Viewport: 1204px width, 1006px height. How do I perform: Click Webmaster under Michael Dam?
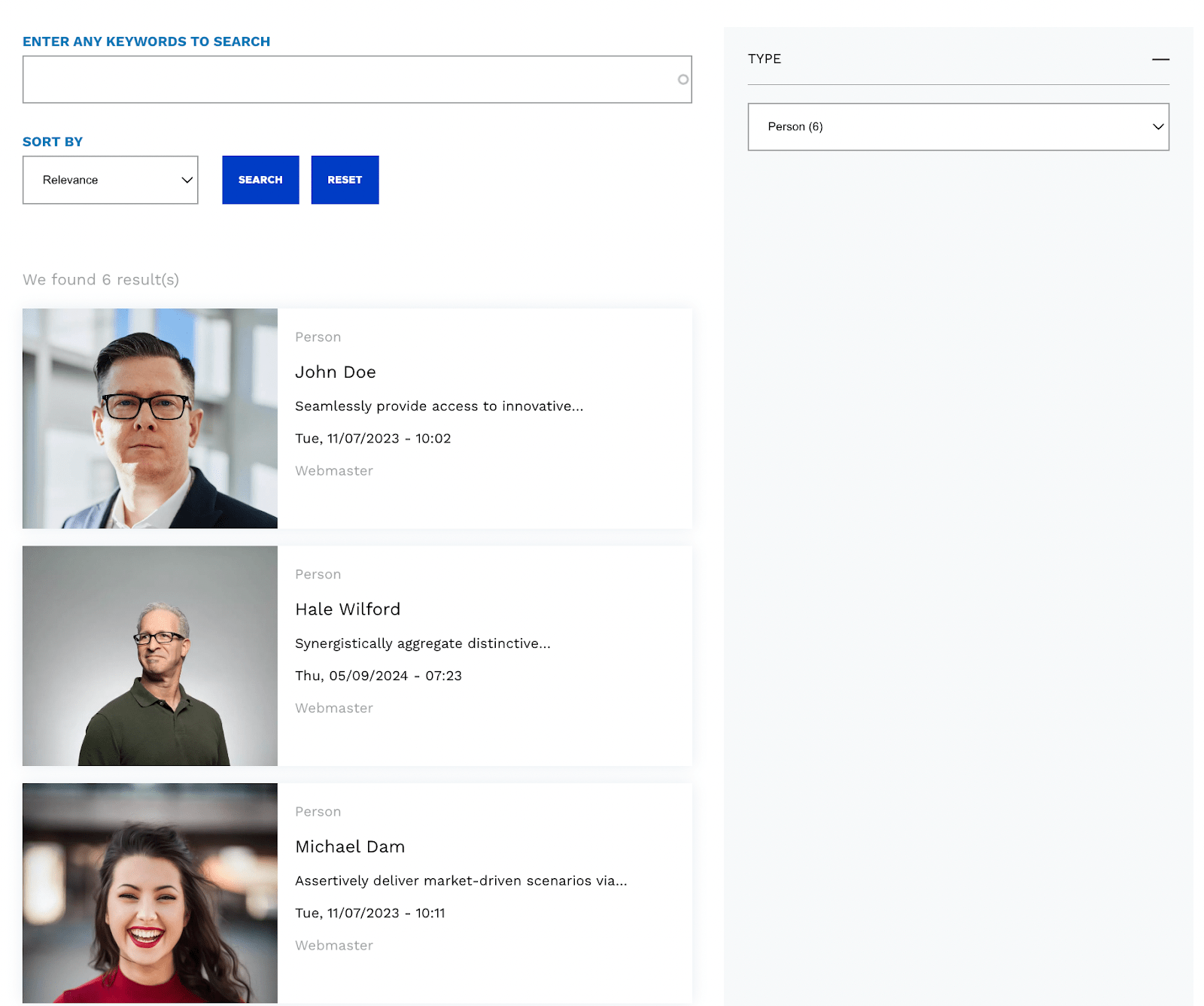coord(334,946)
